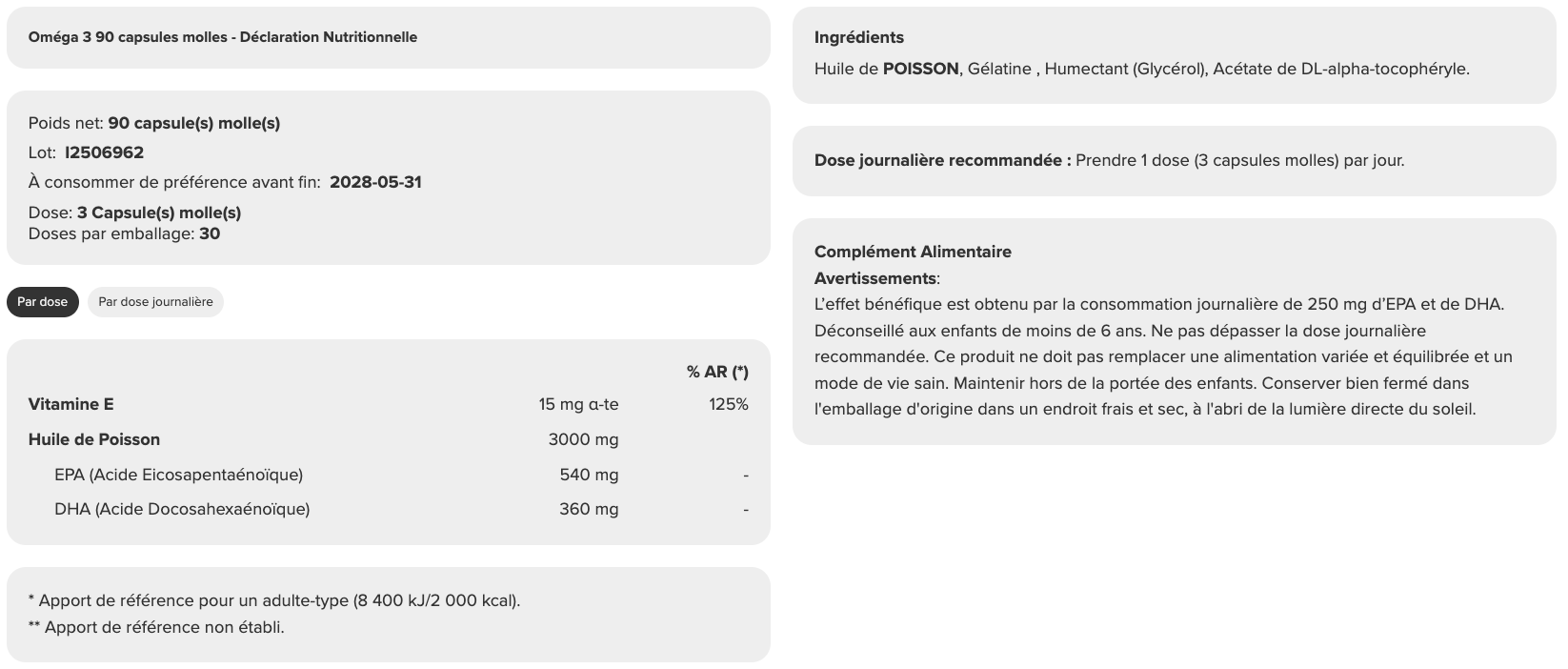Viewport: 1568px width, 669px height.
Task: Click the Huile de Poisson row label
Action: point(94,439)
